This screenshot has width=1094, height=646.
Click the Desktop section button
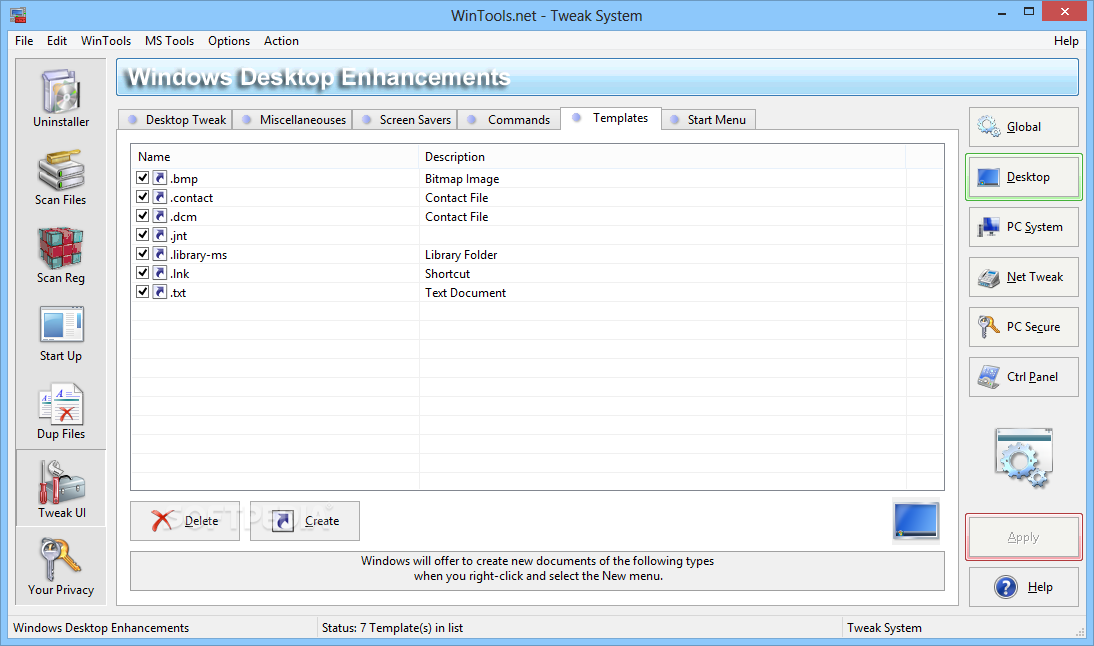coord(1024,177)
